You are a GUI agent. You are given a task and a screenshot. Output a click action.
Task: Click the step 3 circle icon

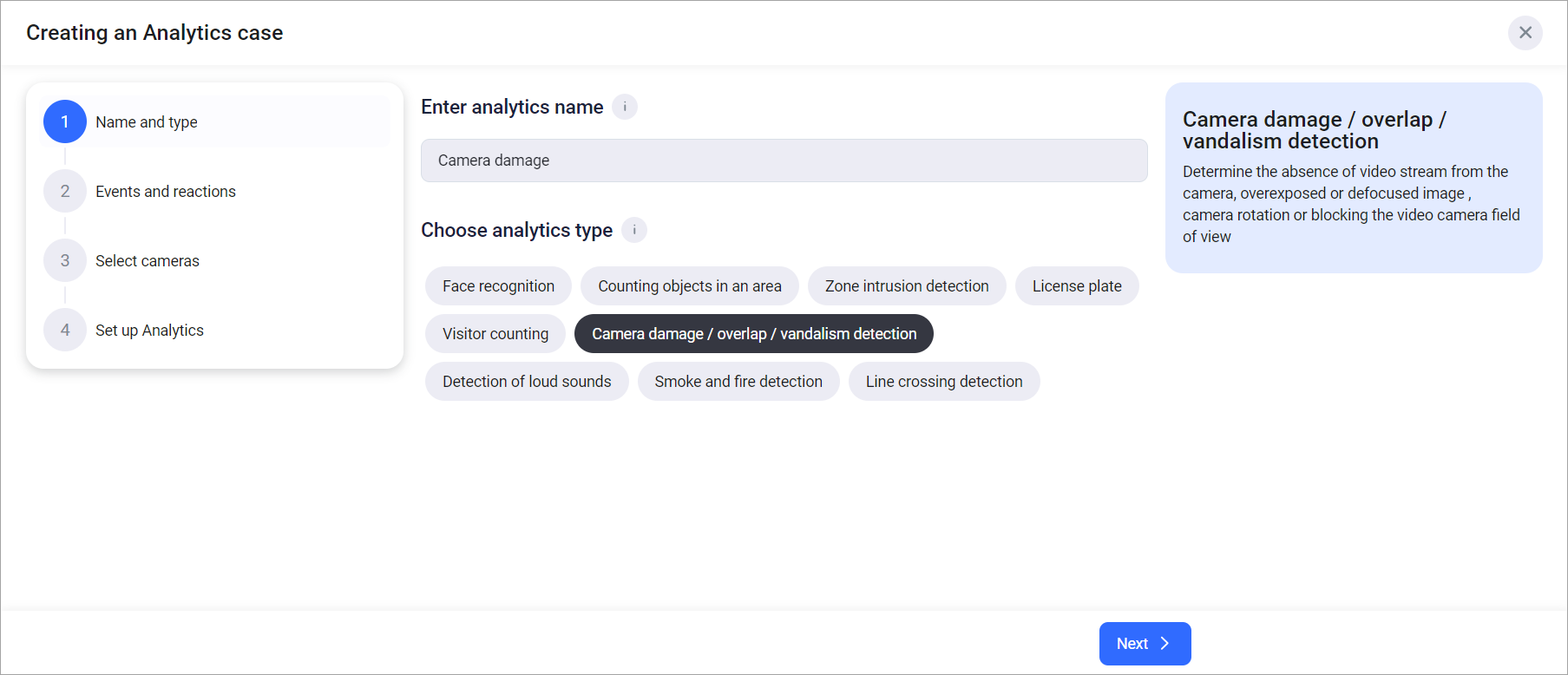pos(65,260)
